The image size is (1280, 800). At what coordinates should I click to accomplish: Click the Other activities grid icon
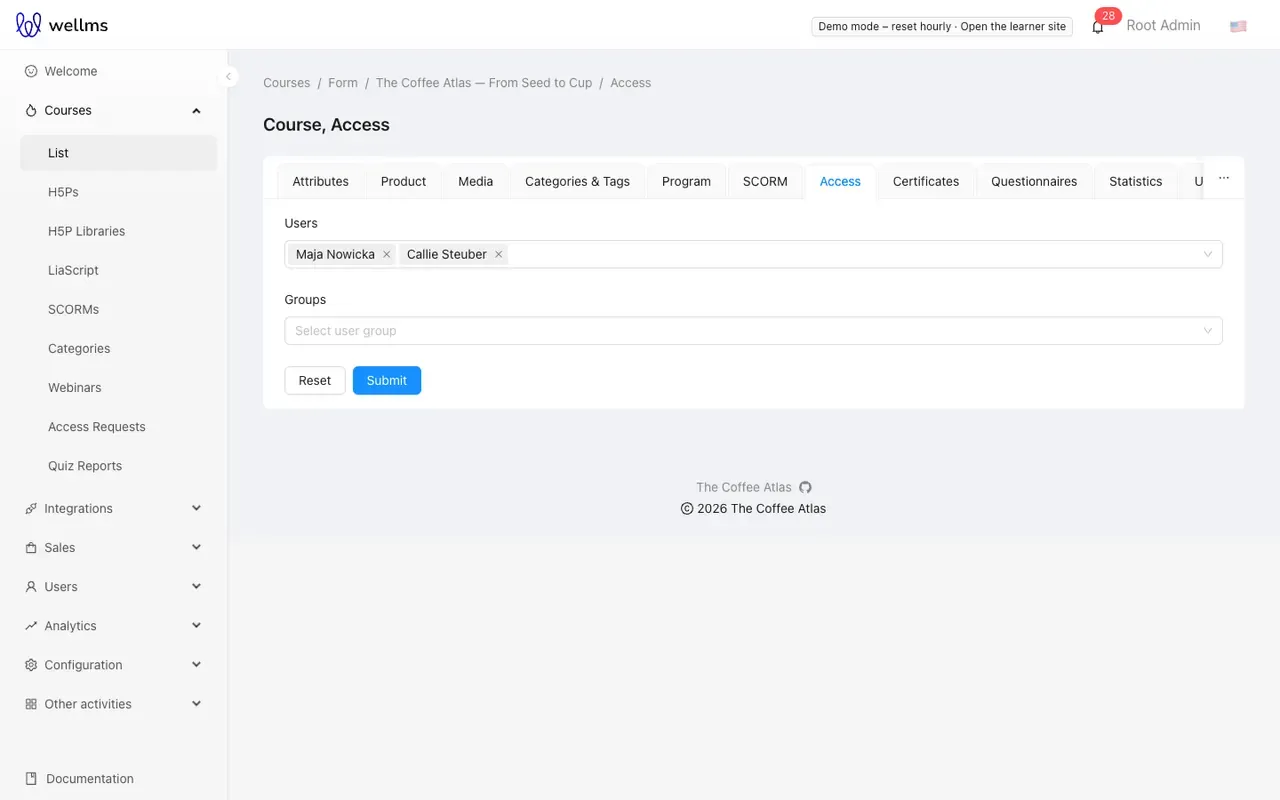[x=31, y=703]
